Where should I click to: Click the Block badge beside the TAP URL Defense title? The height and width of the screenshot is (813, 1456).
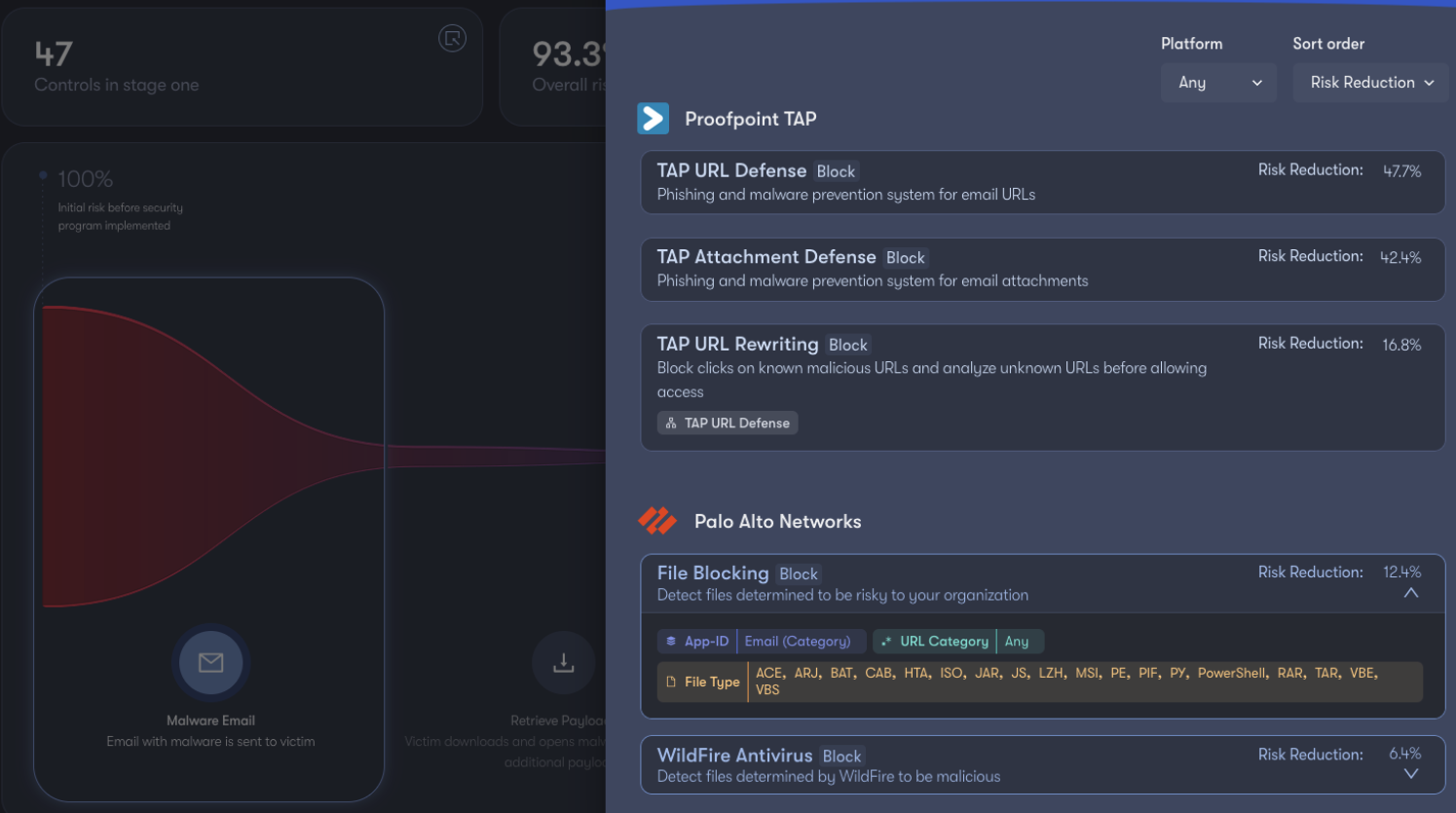(836, 171)
